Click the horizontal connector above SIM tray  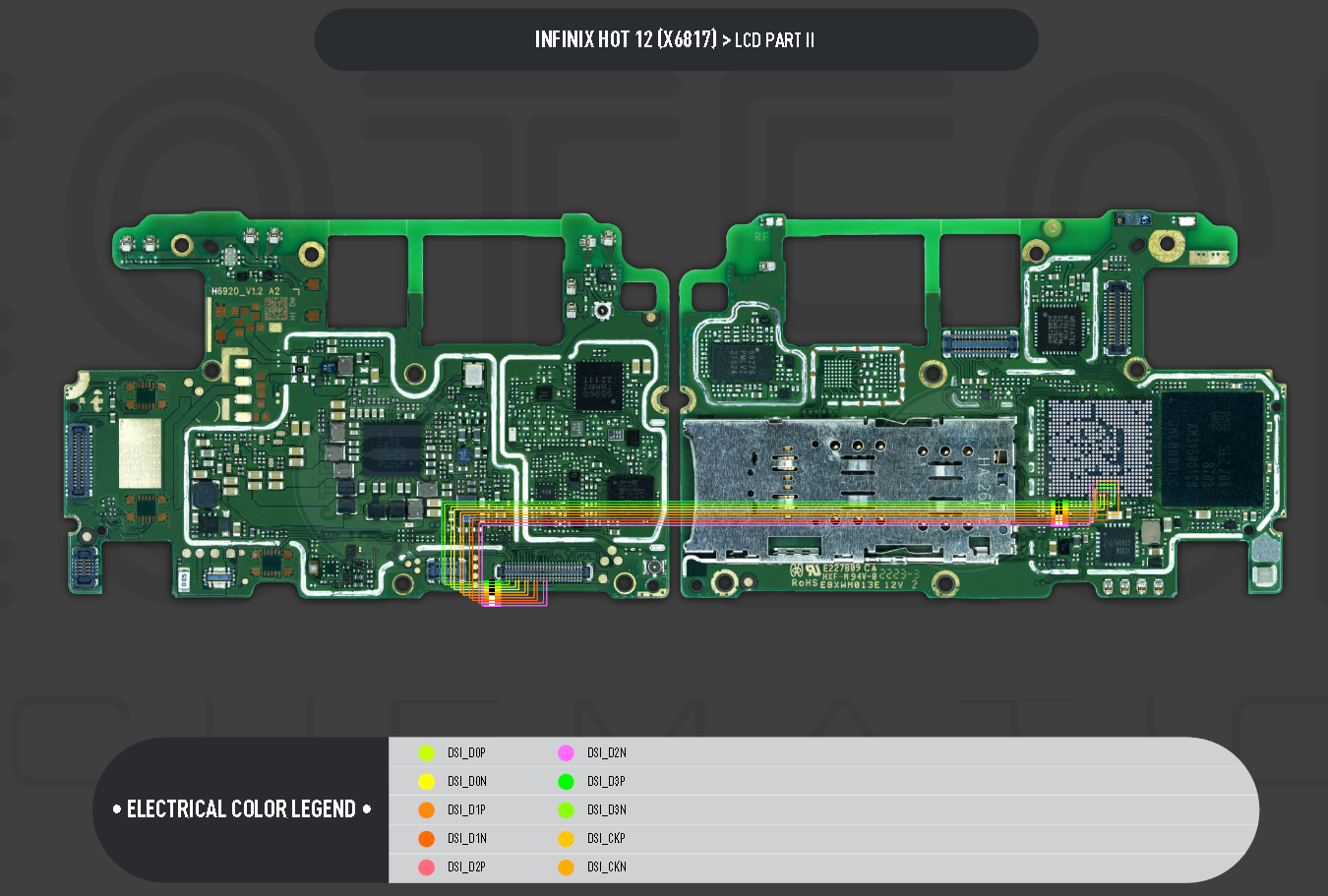coord(980,343)
